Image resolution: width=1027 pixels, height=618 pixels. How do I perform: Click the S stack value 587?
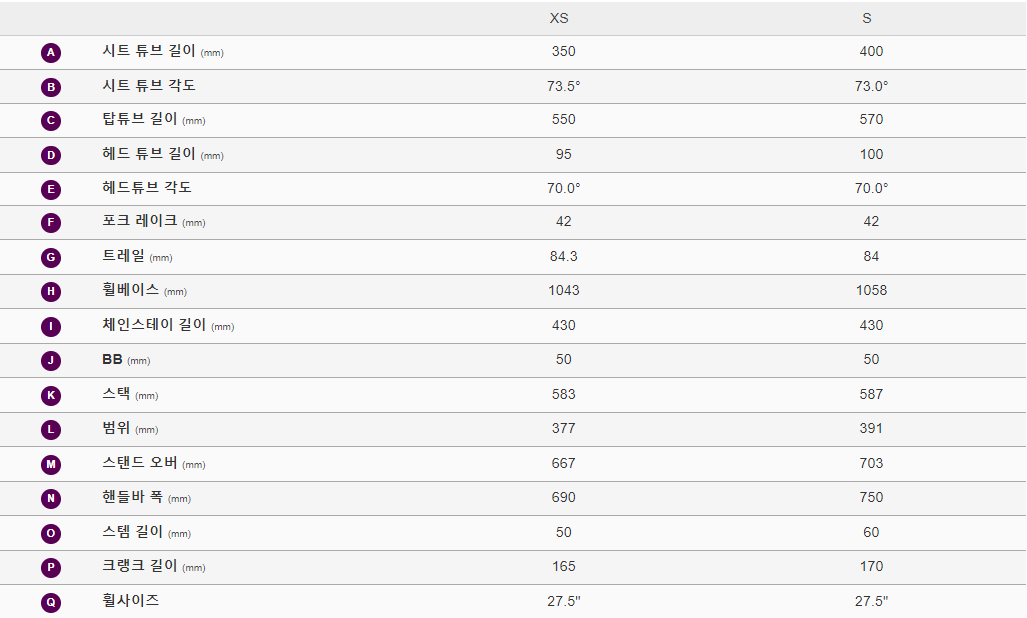click(x=871, y=394)
